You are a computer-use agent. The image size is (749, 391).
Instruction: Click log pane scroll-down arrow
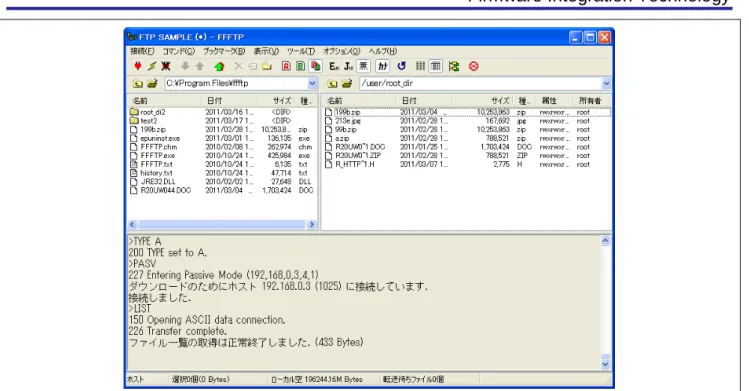click(605, 364)
